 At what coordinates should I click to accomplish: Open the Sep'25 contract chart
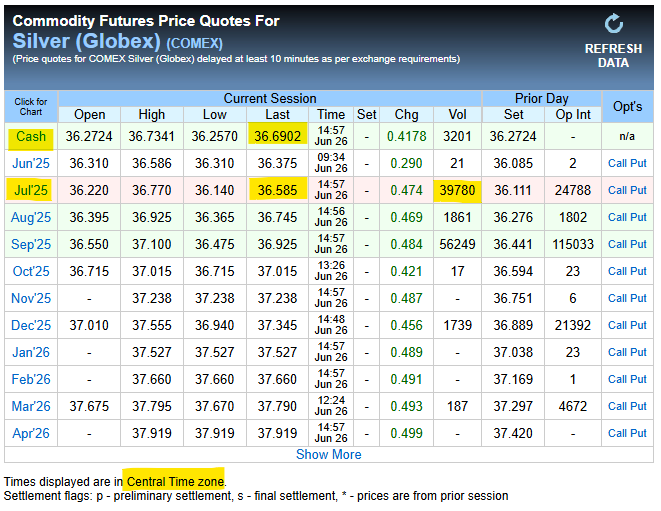pos(31,244)
